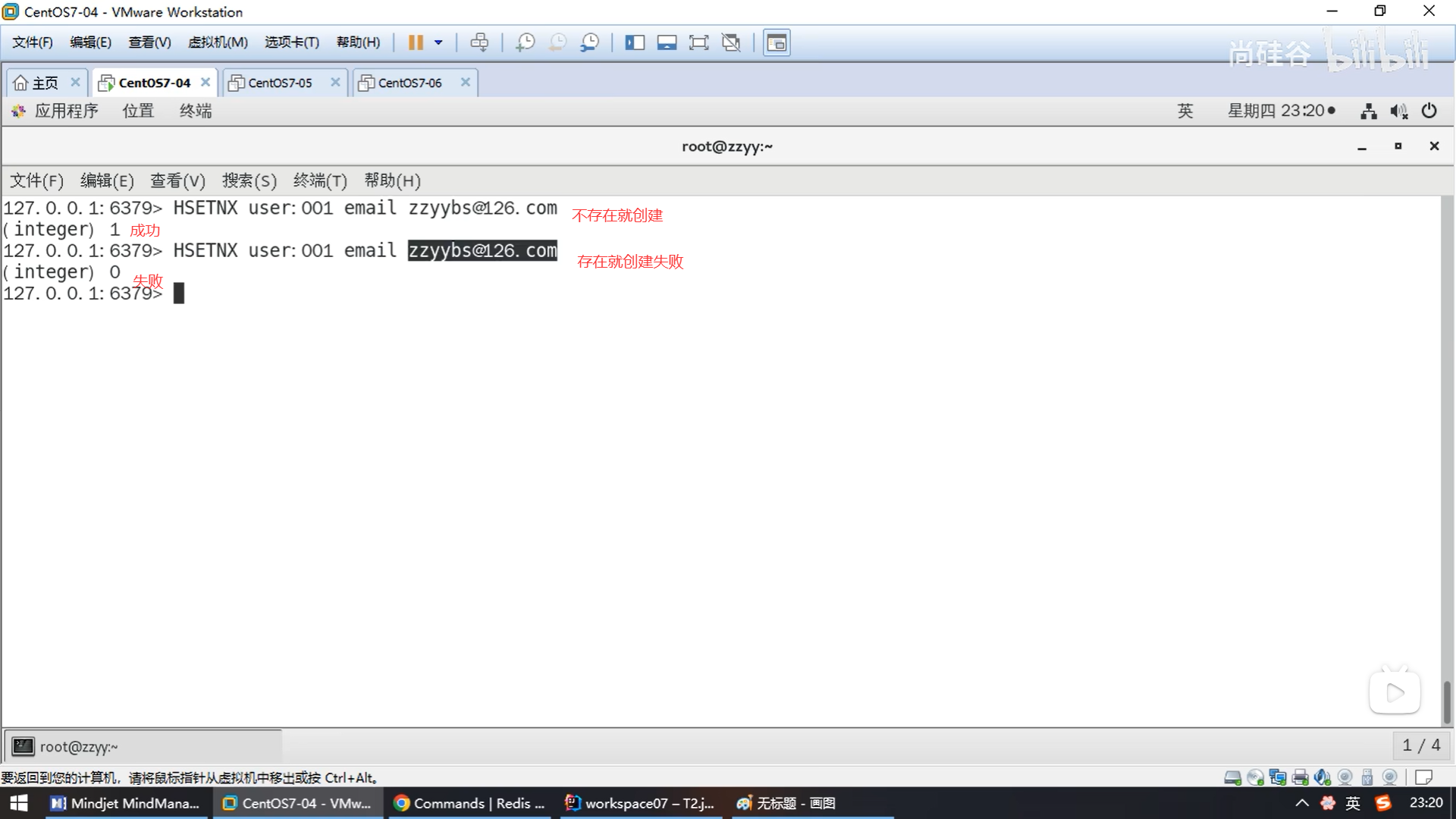Click the volume icon in the CentOS panel
Screen dimensions: 1456x819
[1398, 111]
